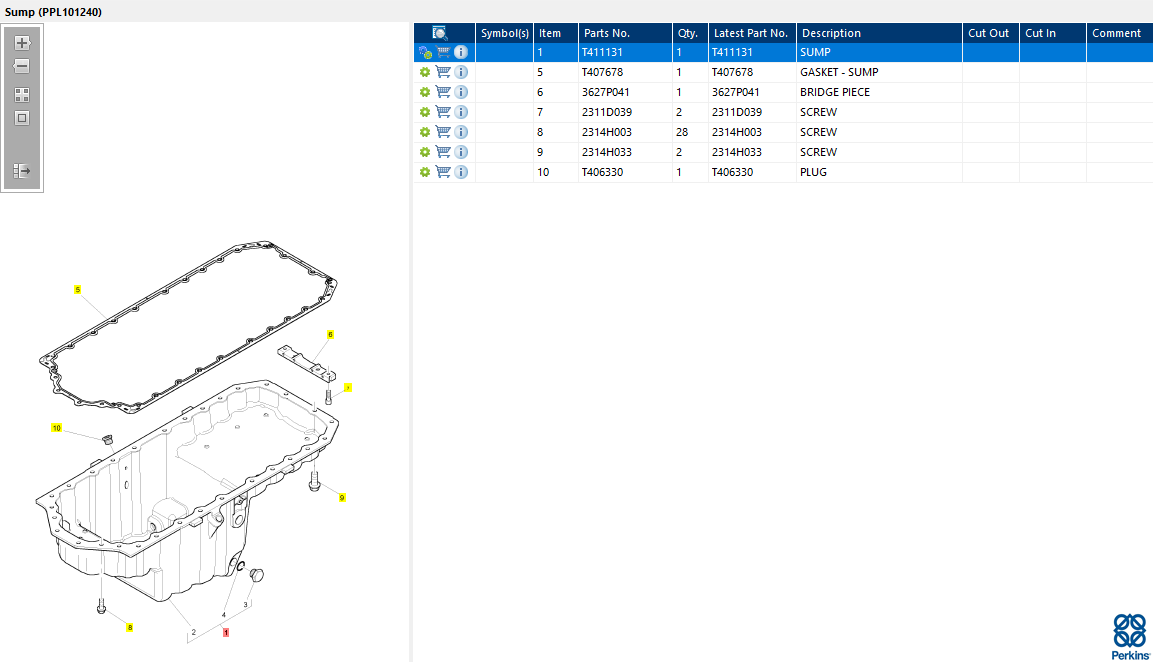Add SUMP T411131 to cart
Viewport: 1153px width, 662px height.
[x=443, y=52]
